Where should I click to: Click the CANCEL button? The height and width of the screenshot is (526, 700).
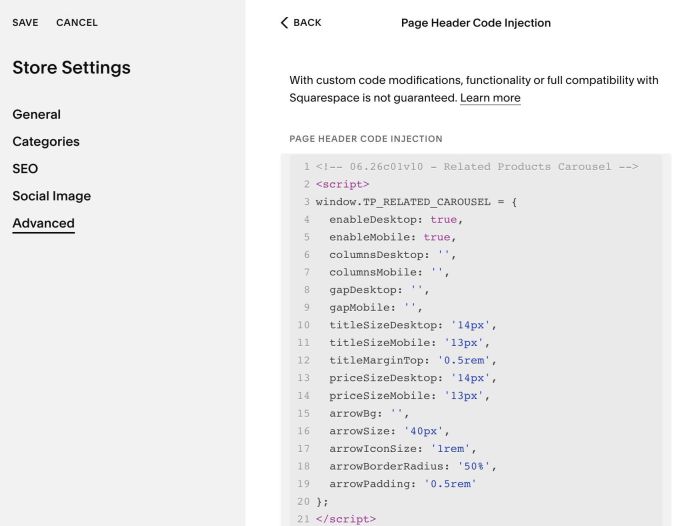(x=77, y=23)
